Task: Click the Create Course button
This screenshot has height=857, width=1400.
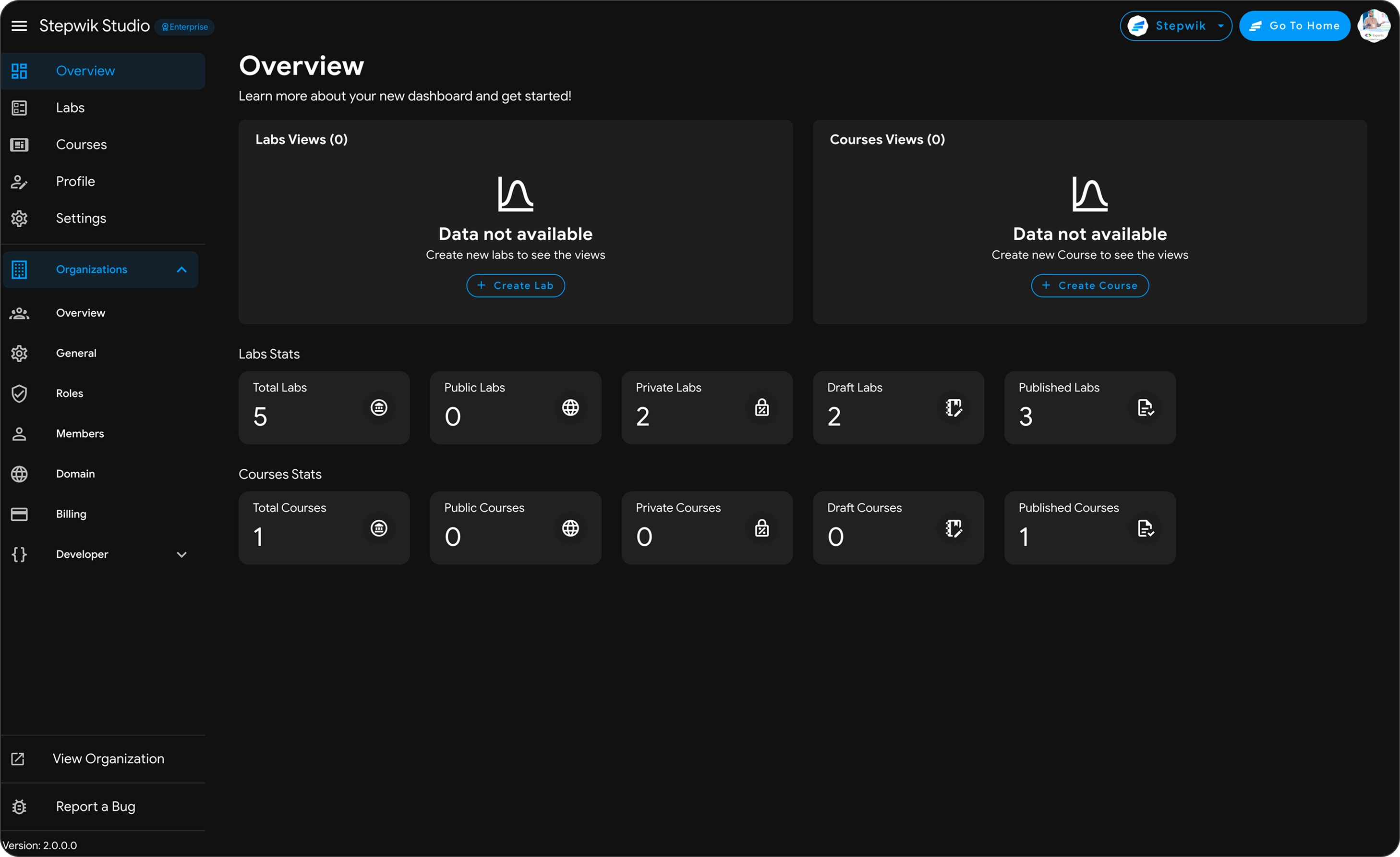Action: 1090,285
